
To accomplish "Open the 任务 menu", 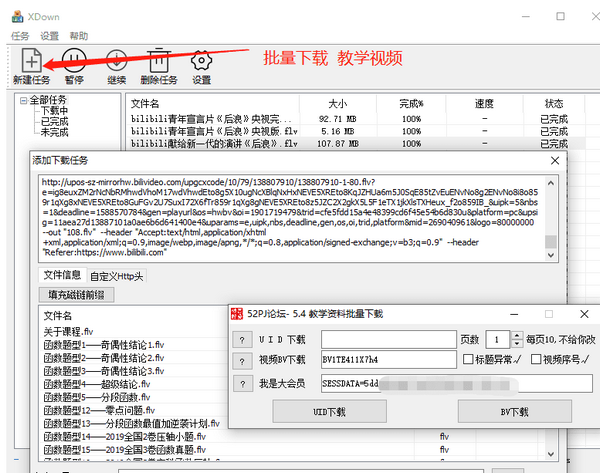I will tap(20, 35).
